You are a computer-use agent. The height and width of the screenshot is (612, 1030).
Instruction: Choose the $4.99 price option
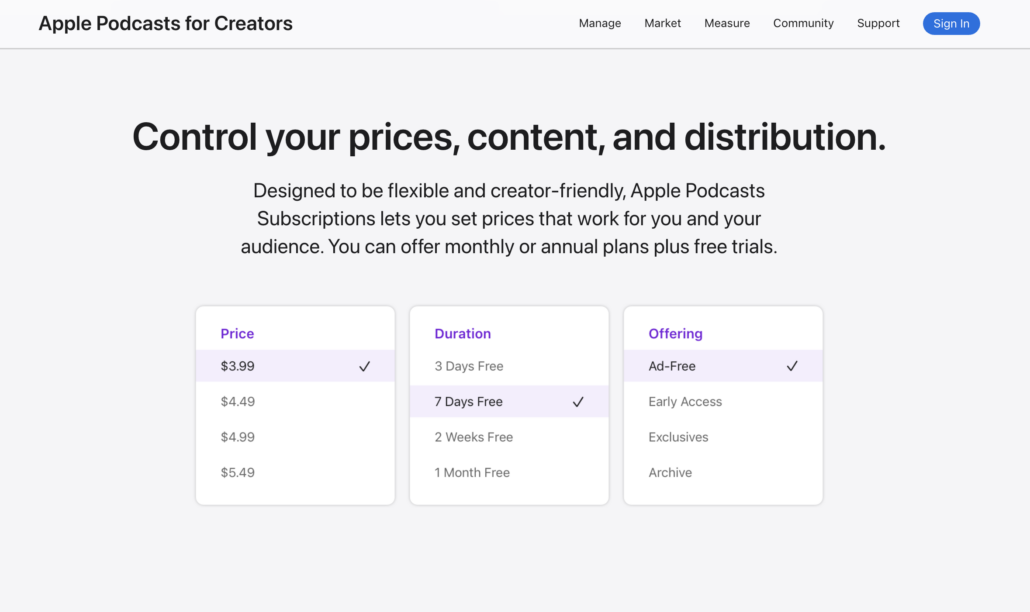[x=238, y=437]
